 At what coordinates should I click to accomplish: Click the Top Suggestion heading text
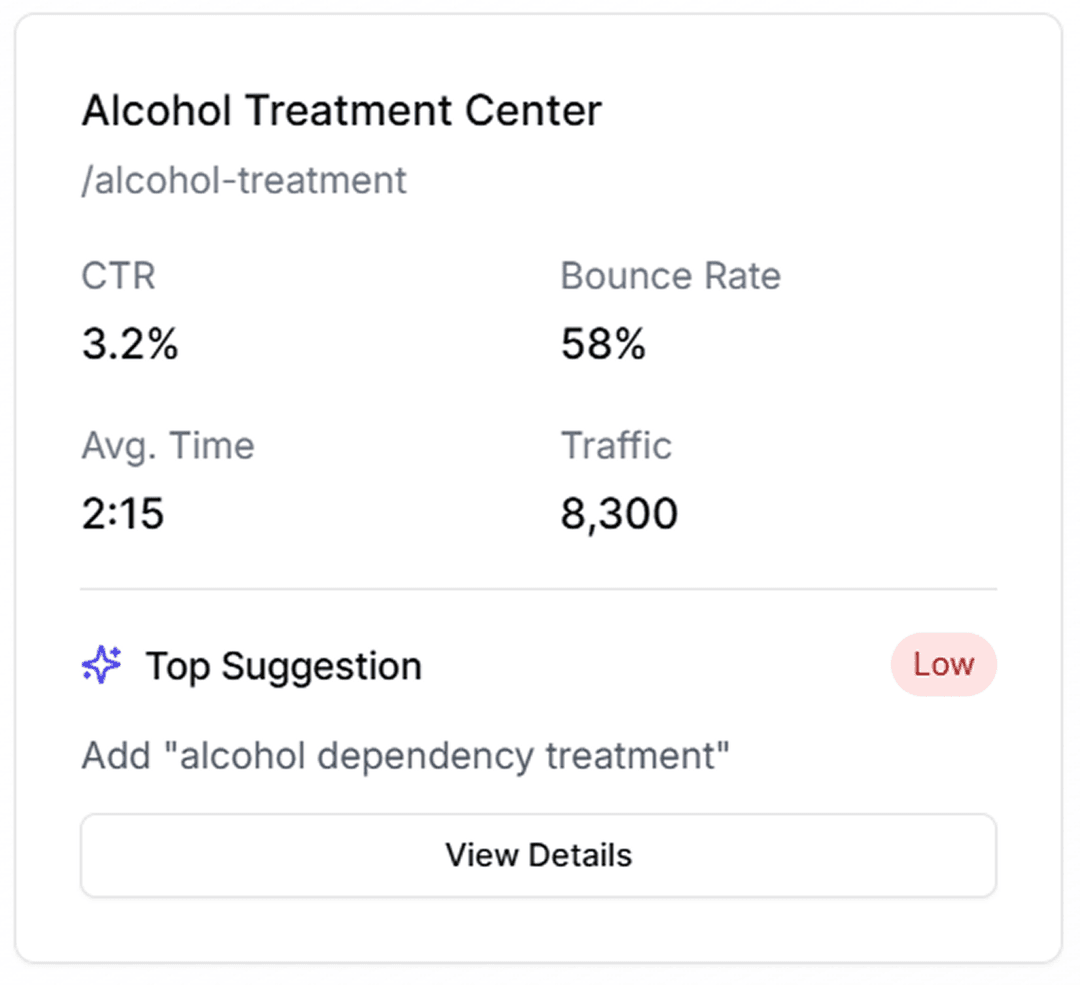pos(284,666)
